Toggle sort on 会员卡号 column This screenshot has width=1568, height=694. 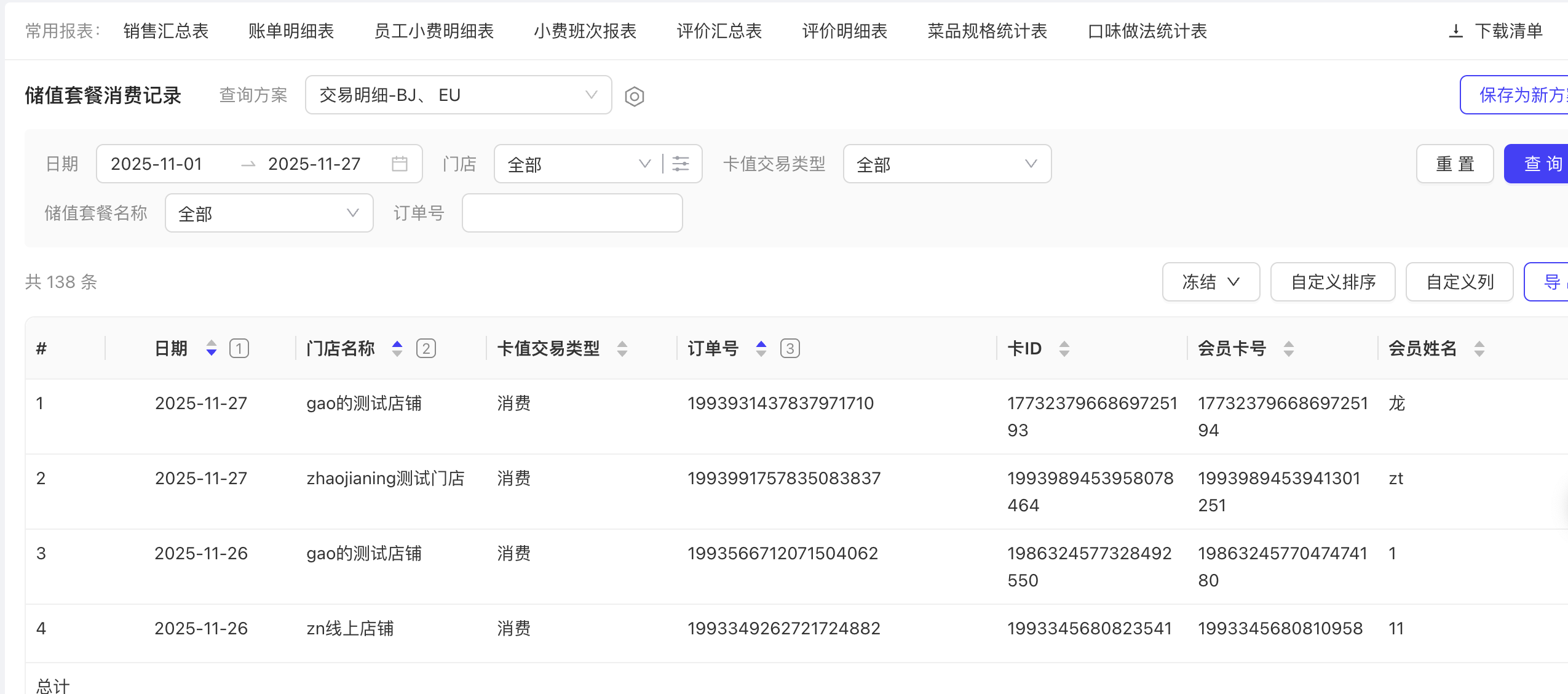pyautogui.click(x=1289, y=348)
